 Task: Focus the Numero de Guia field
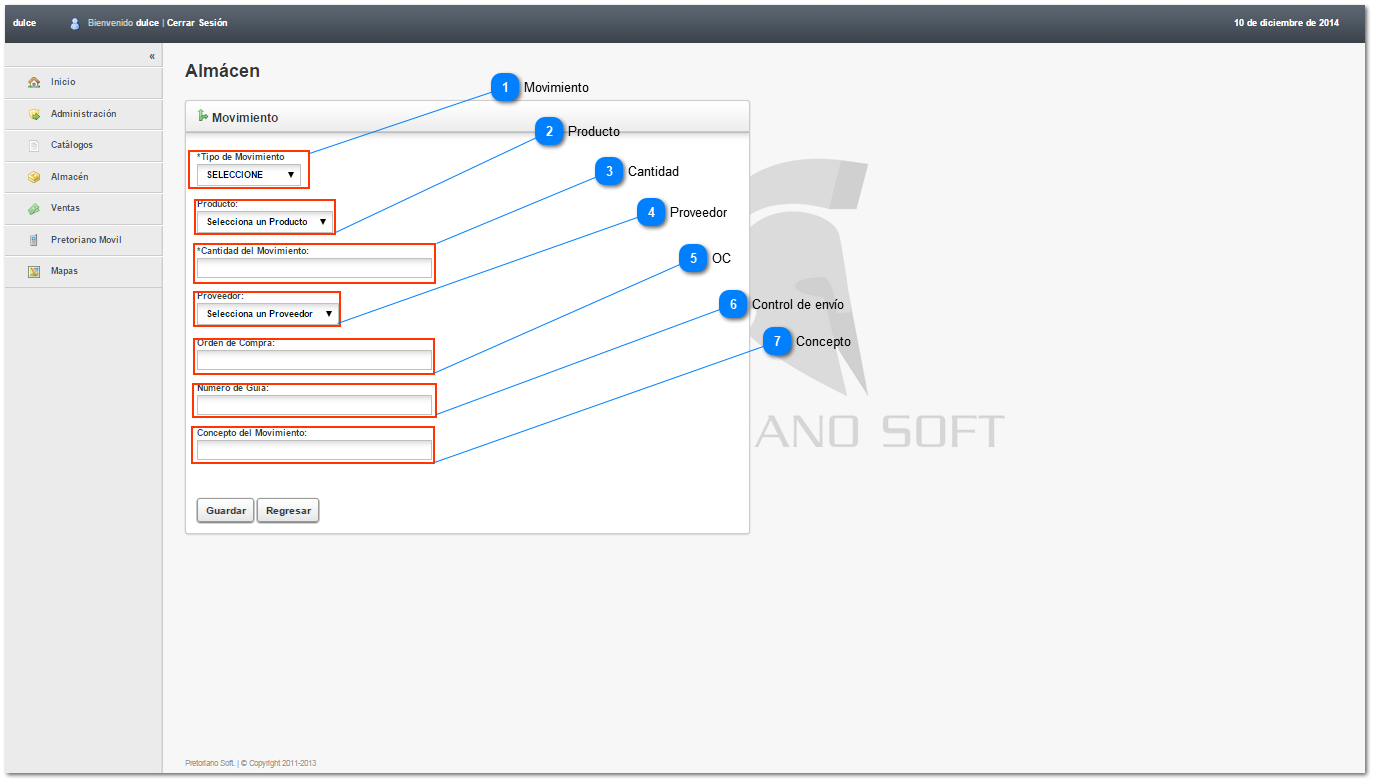coord(314,405)
